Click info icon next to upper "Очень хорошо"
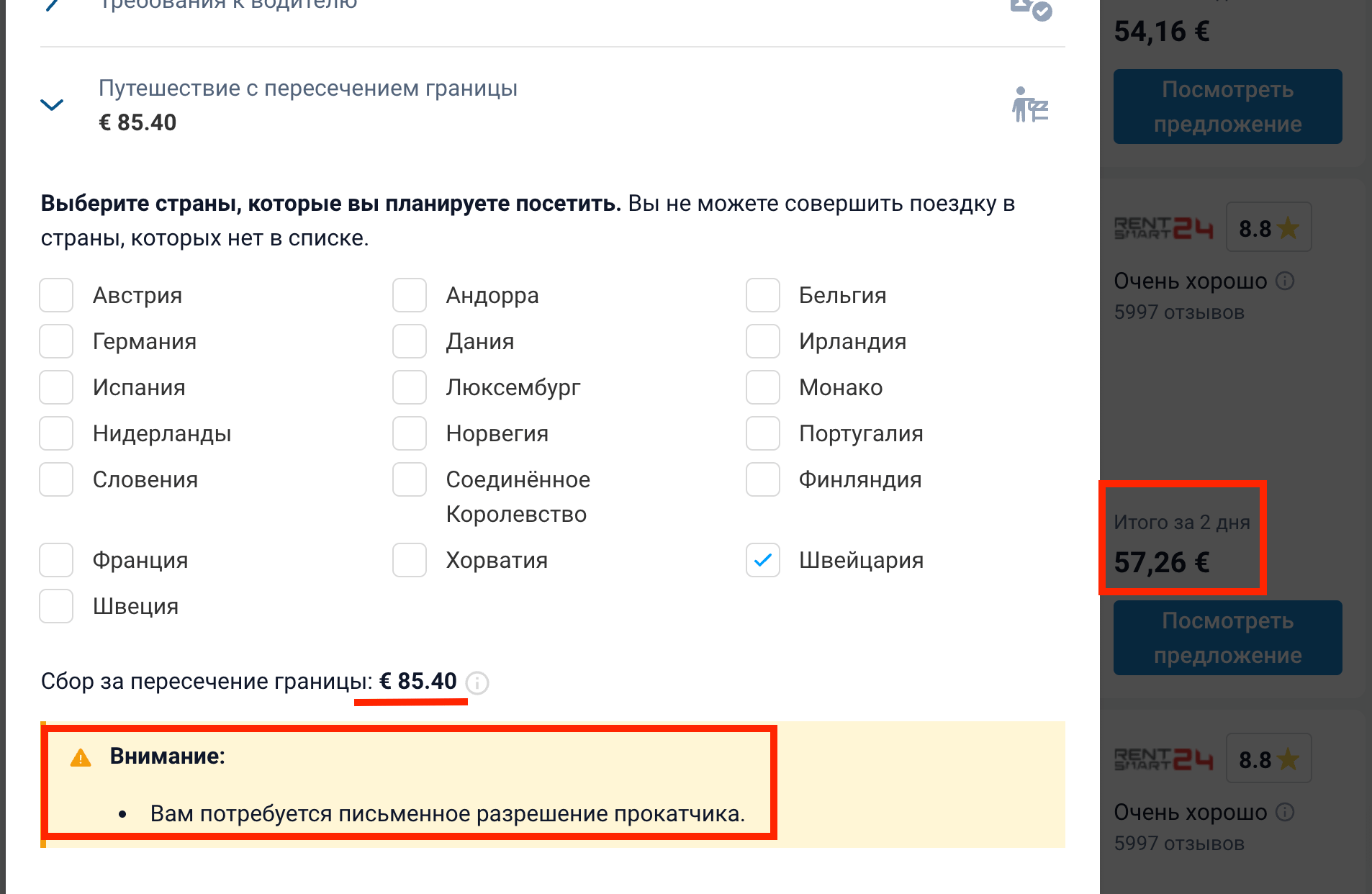The image size is (1372, 894). [1285, 281]
